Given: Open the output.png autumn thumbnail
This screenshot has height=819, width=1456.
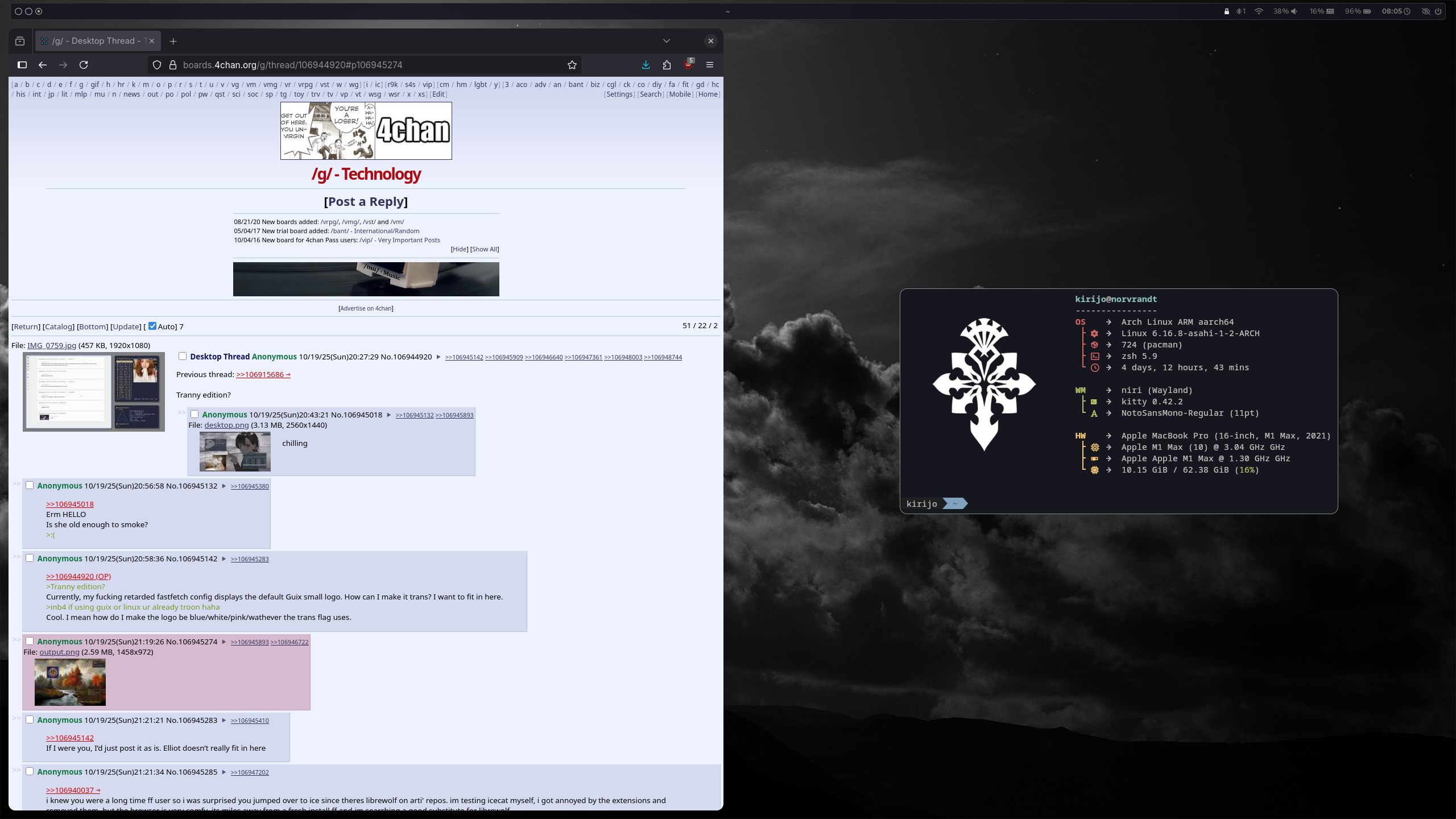Looking at the screenshot, I should pyautogui.click(x=70, y=682).
